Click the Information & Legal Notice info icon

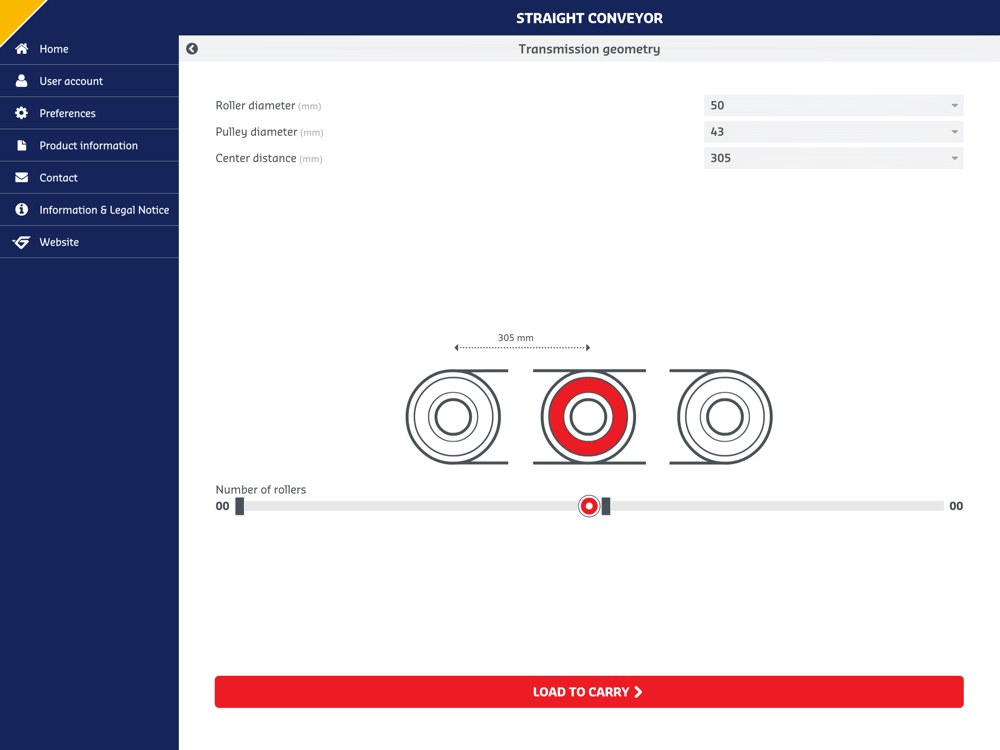(22, 209)
